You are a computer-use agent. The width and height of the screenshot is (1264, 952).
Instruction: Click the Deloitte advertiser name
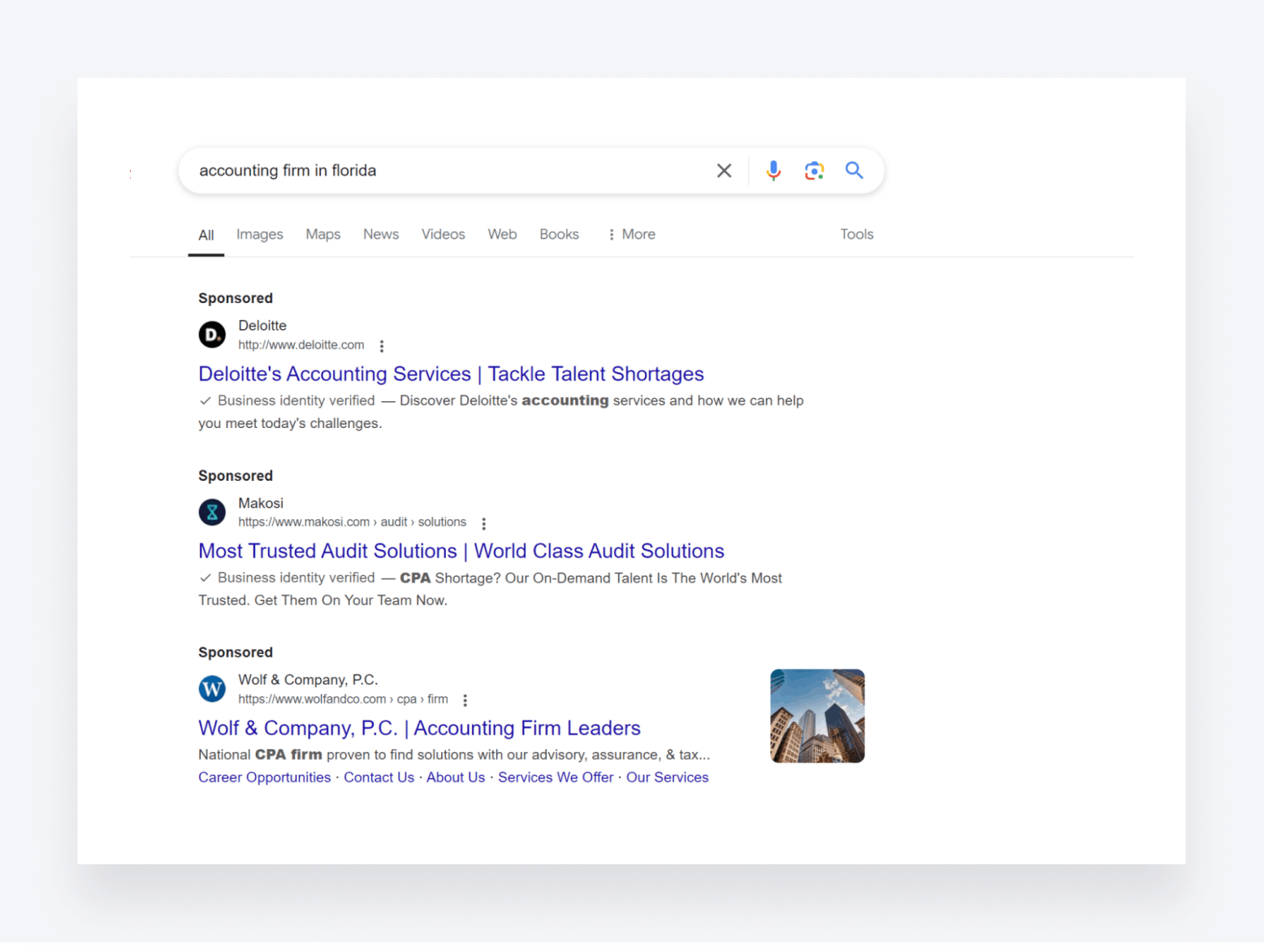coord(262,326)
